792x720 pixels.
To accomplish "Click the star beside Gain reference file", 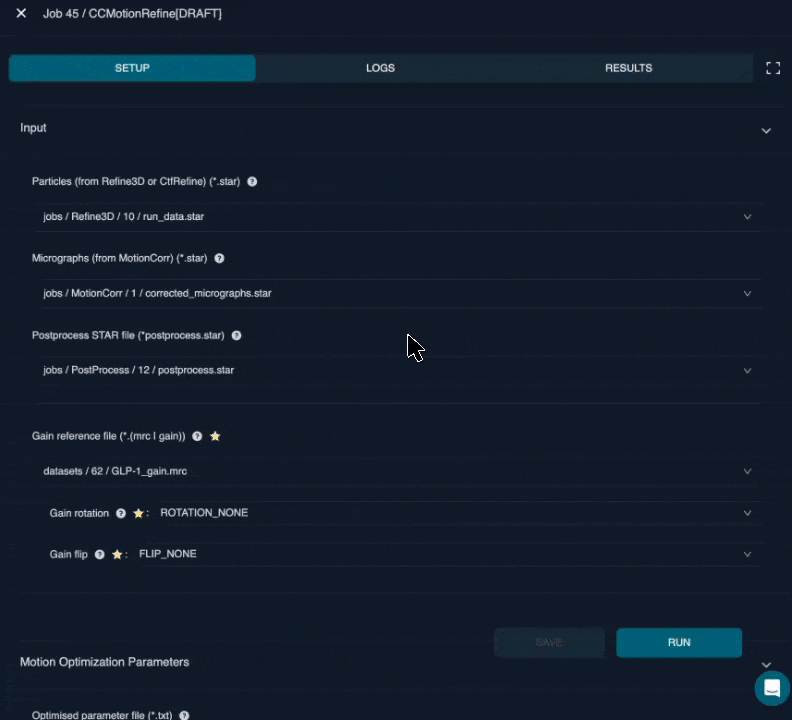I will point(215,436).
